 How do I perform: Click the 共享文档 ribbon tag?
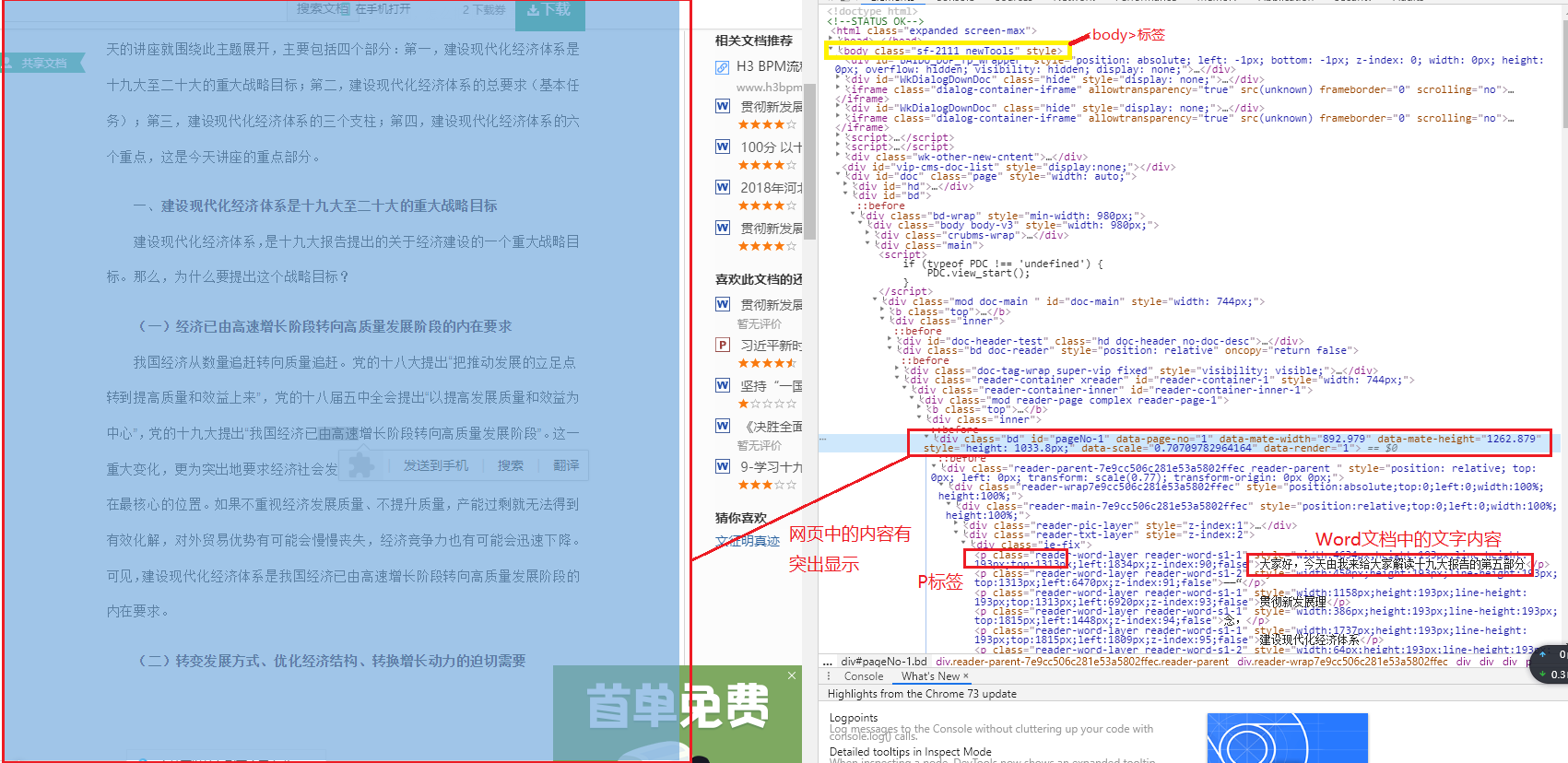tap(42, 63)
